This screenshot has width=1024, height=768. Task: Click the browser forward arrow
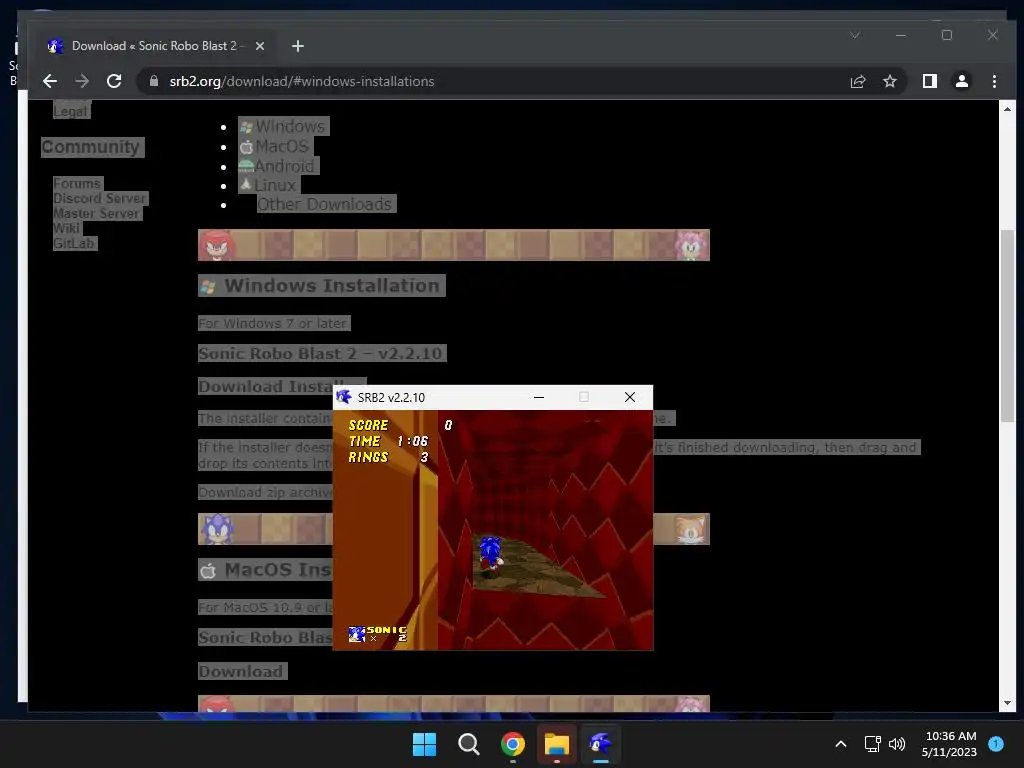[82, 81]
